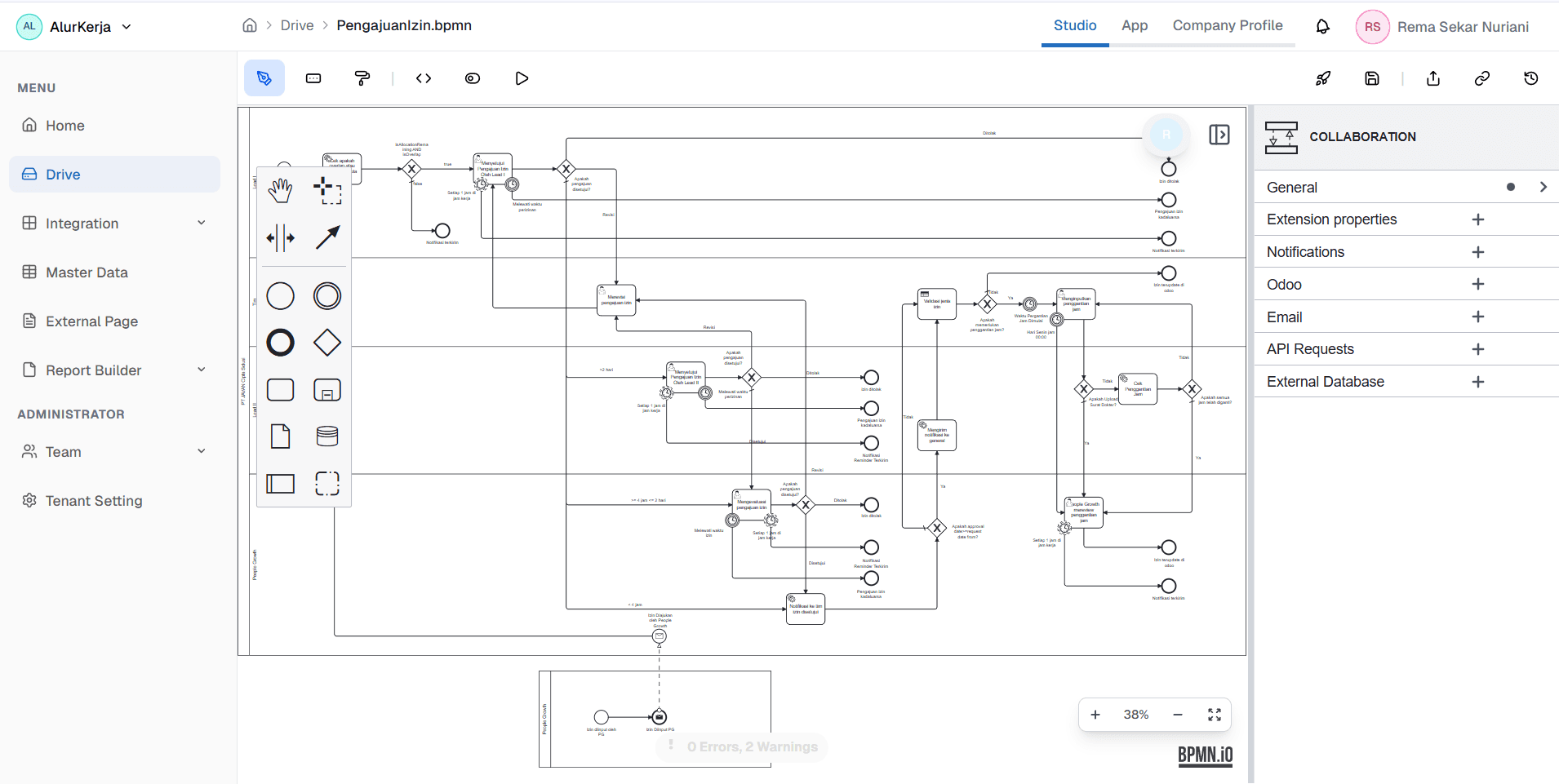Image resolution: width=1559 pixels, height=784 pixels.
Task: Create a start event from the palette
Action: tap(280, 295)
